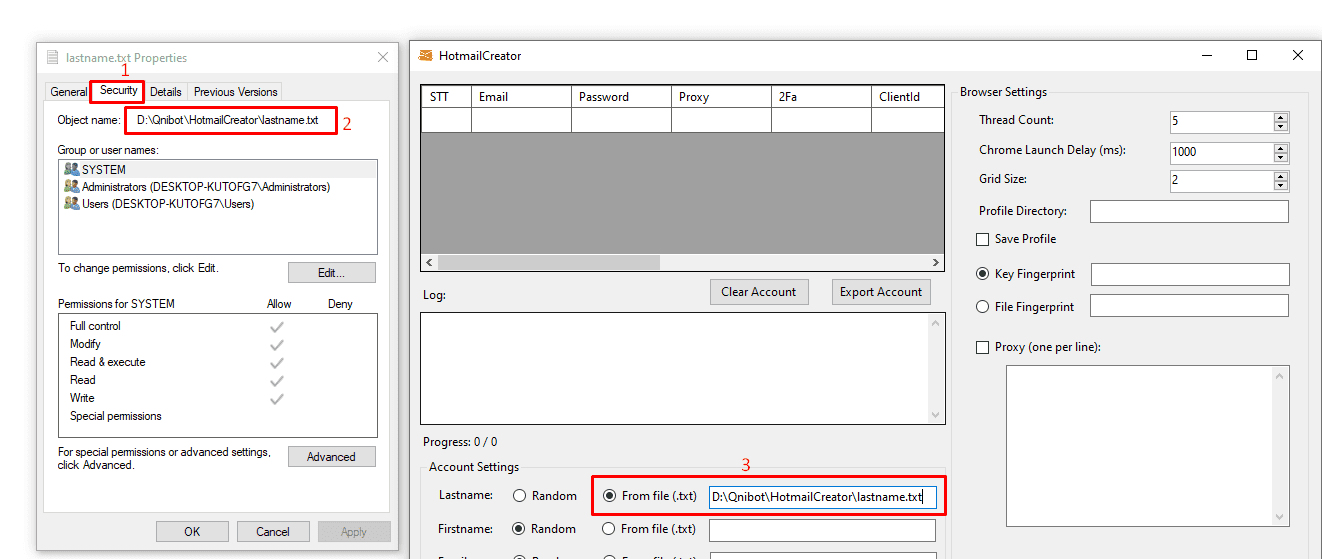Select the File Fingerprint radio button
This screenshot has width=1322, height=559.
coord(1025,307)
